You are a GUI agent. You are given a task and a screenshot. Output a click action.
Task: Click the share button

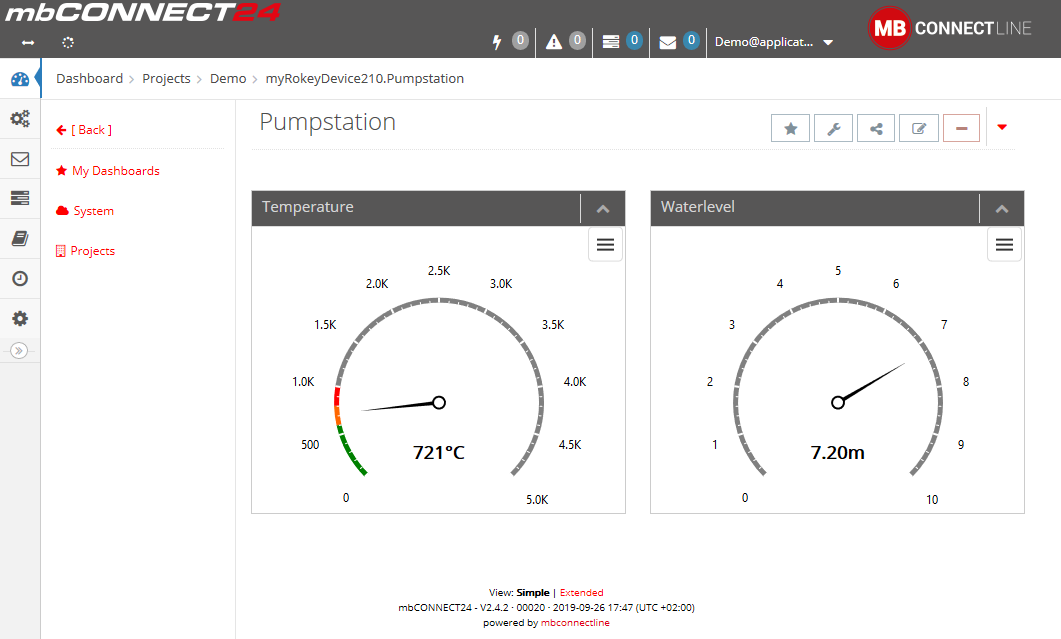pos(876,128)
